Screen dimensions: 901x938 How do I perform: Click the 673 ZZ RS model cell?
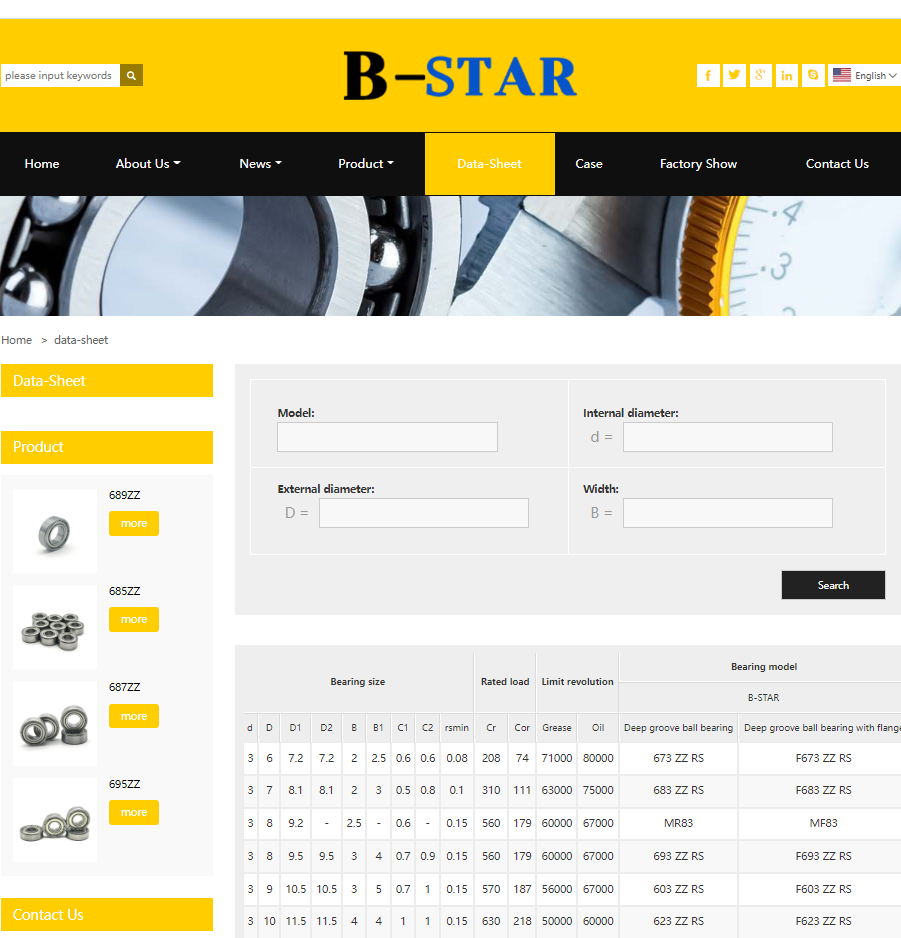pos(678,758)
